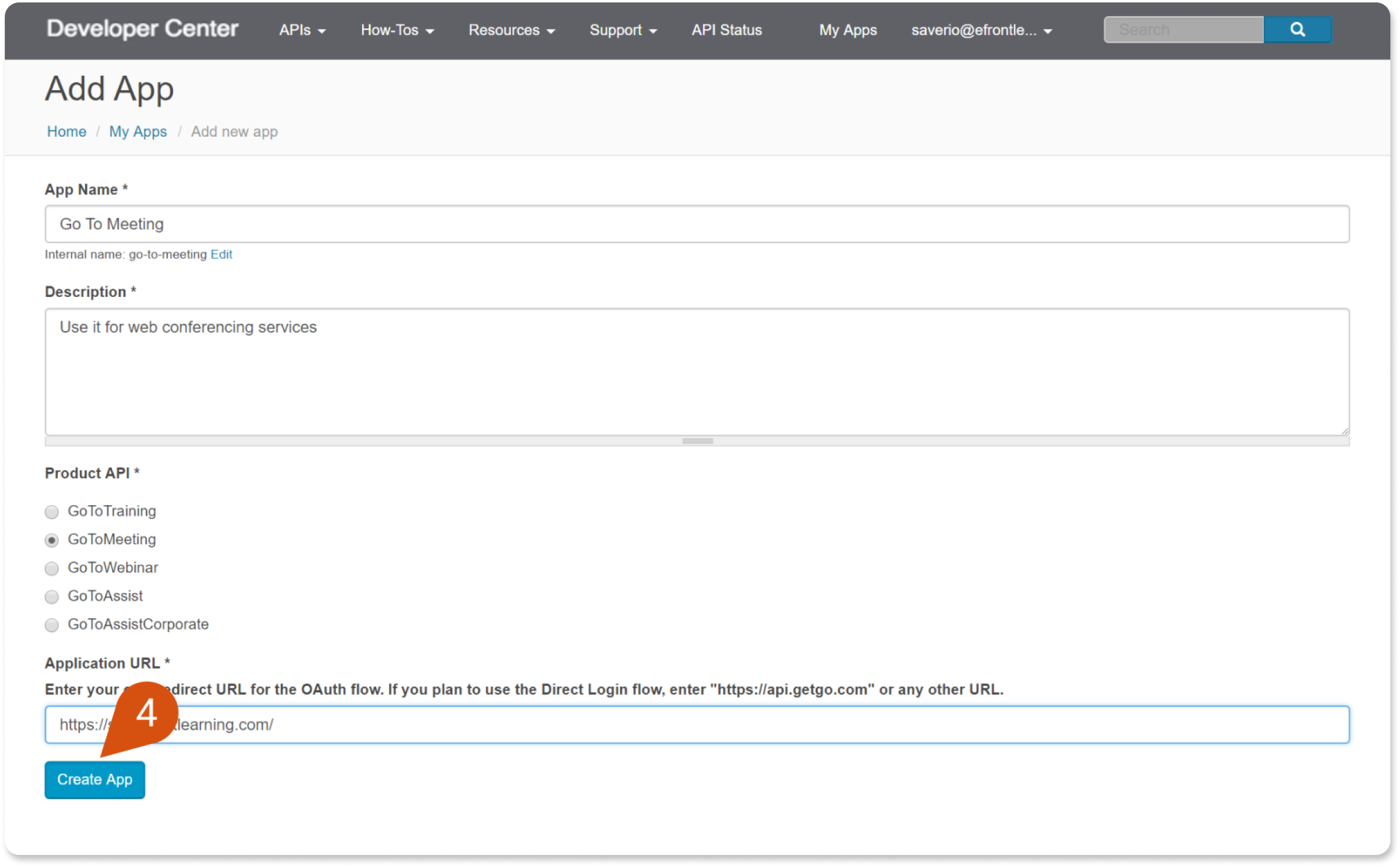
Task: Click the Application URL label
Action: 107,663
